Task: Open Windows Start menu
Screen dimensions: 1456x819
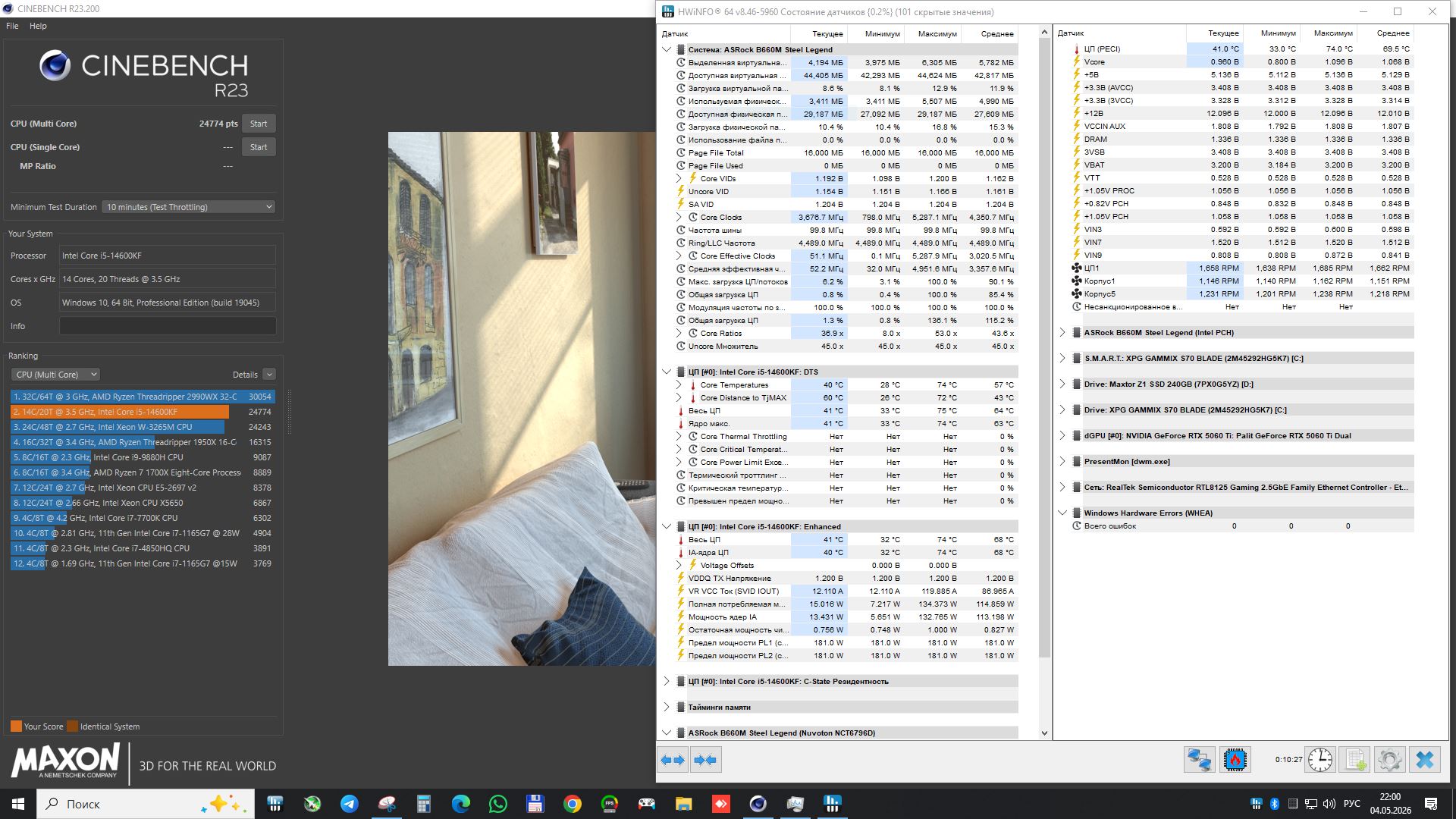Action: (x=18, y=804)
